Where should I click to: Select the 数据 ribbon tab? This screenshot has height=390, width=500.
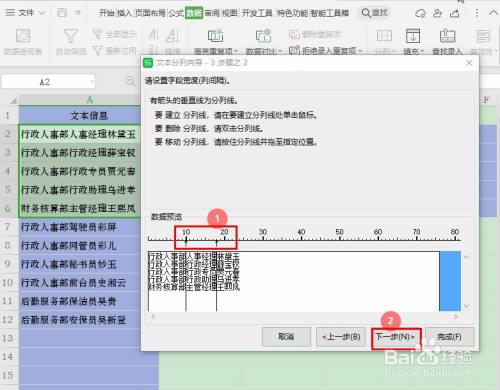[194, 13]
